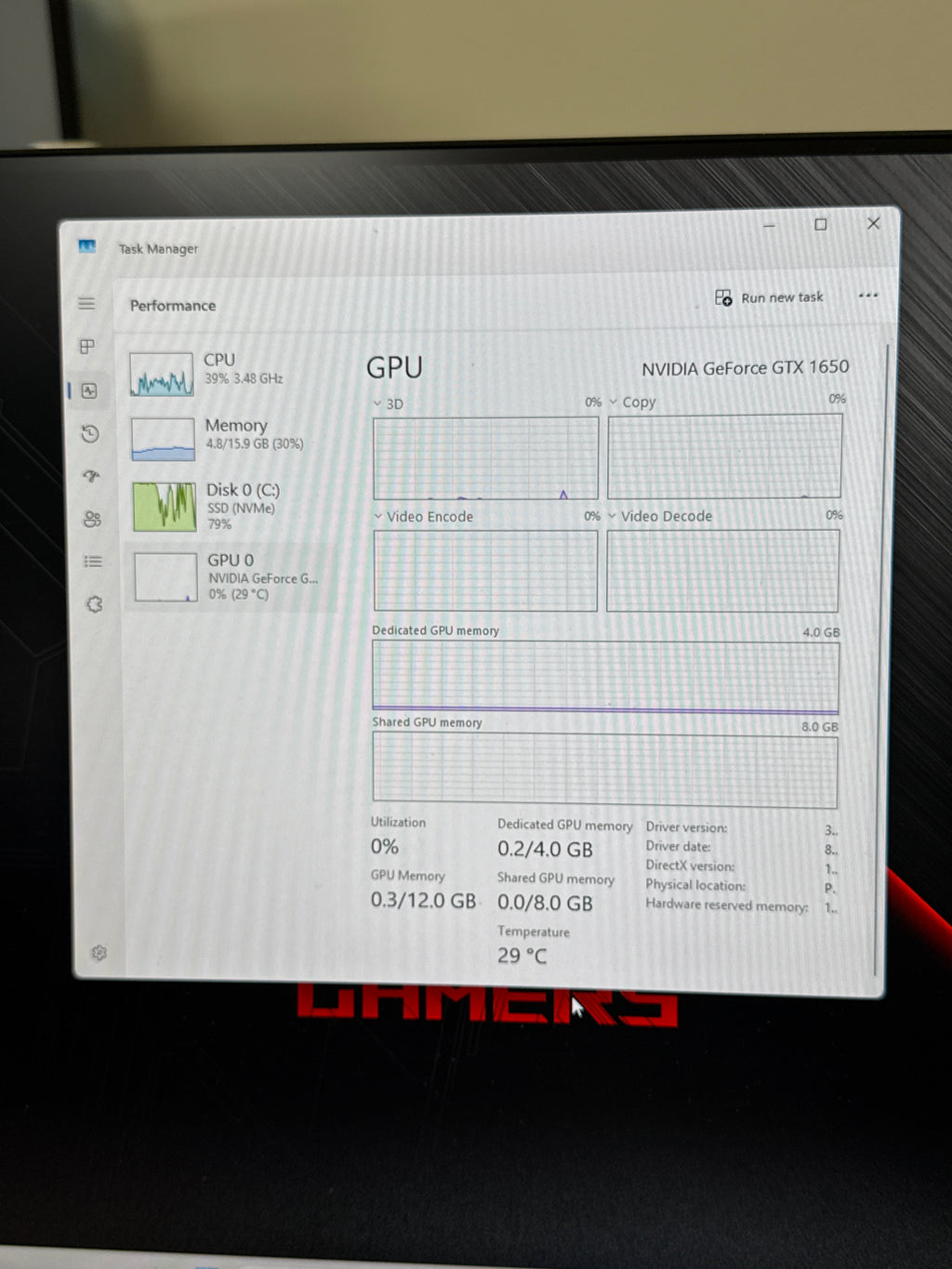
Task: Click the Disk 0 green mini graph
Action: coord(164,507)
